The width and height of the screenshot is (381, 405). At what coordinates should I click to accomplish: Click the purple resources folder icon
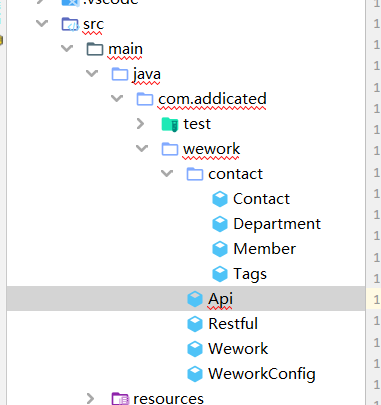pos(120,398)
